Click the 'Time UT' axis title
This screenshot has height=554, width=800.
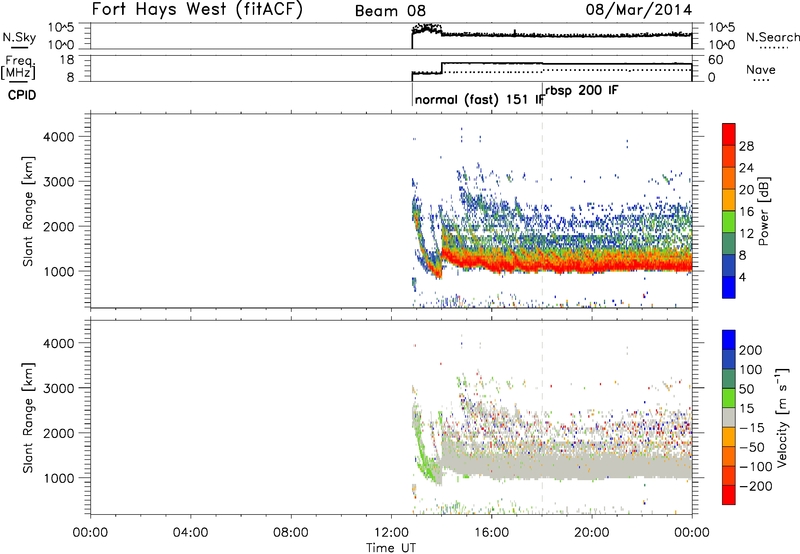click(x=391, y=548)
